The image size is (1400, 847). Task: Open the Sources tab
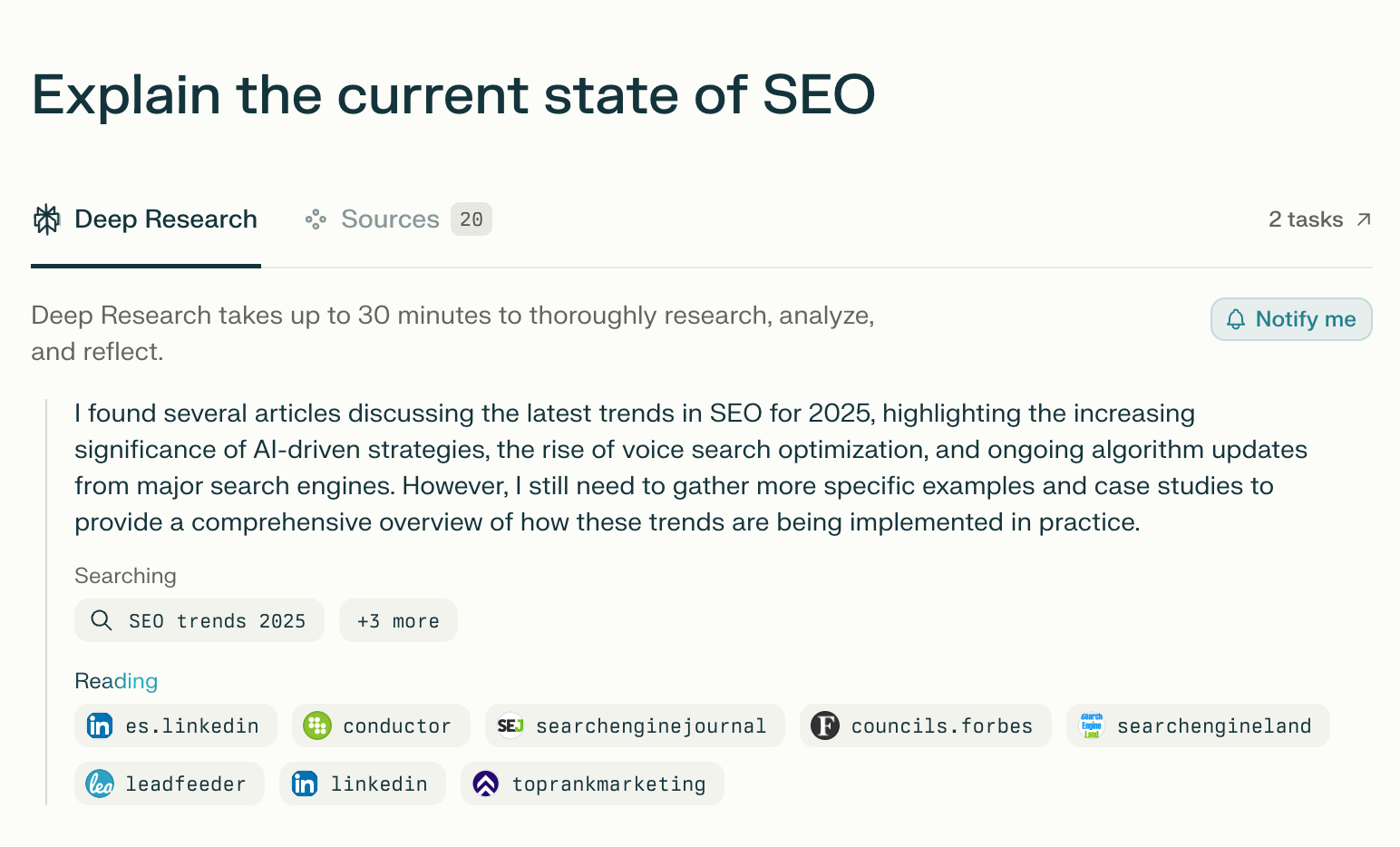click(x=390, y=219)
